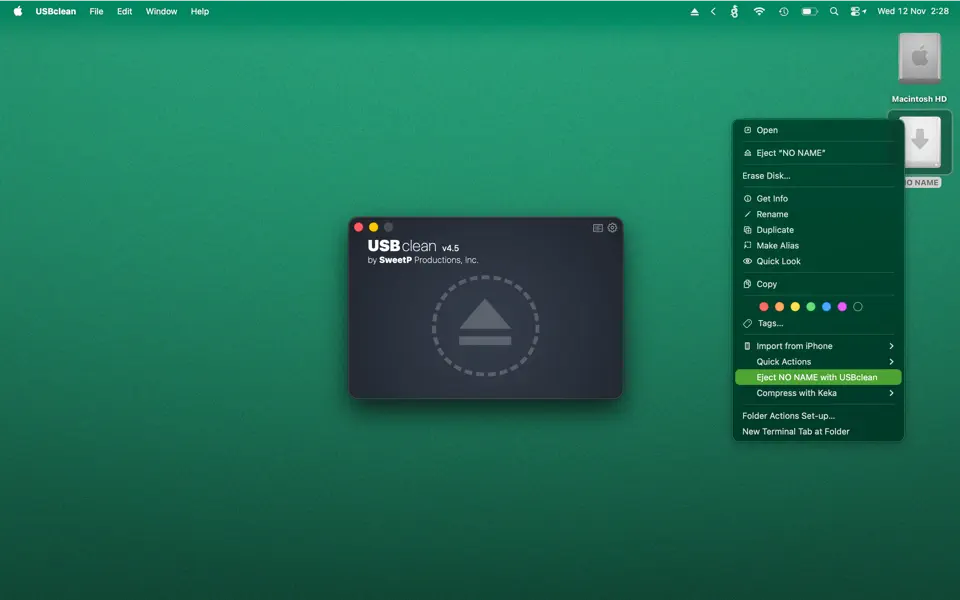960x600 pixels.
Task: Open USBclean settings via the gear icon
Action: [612, 227]
